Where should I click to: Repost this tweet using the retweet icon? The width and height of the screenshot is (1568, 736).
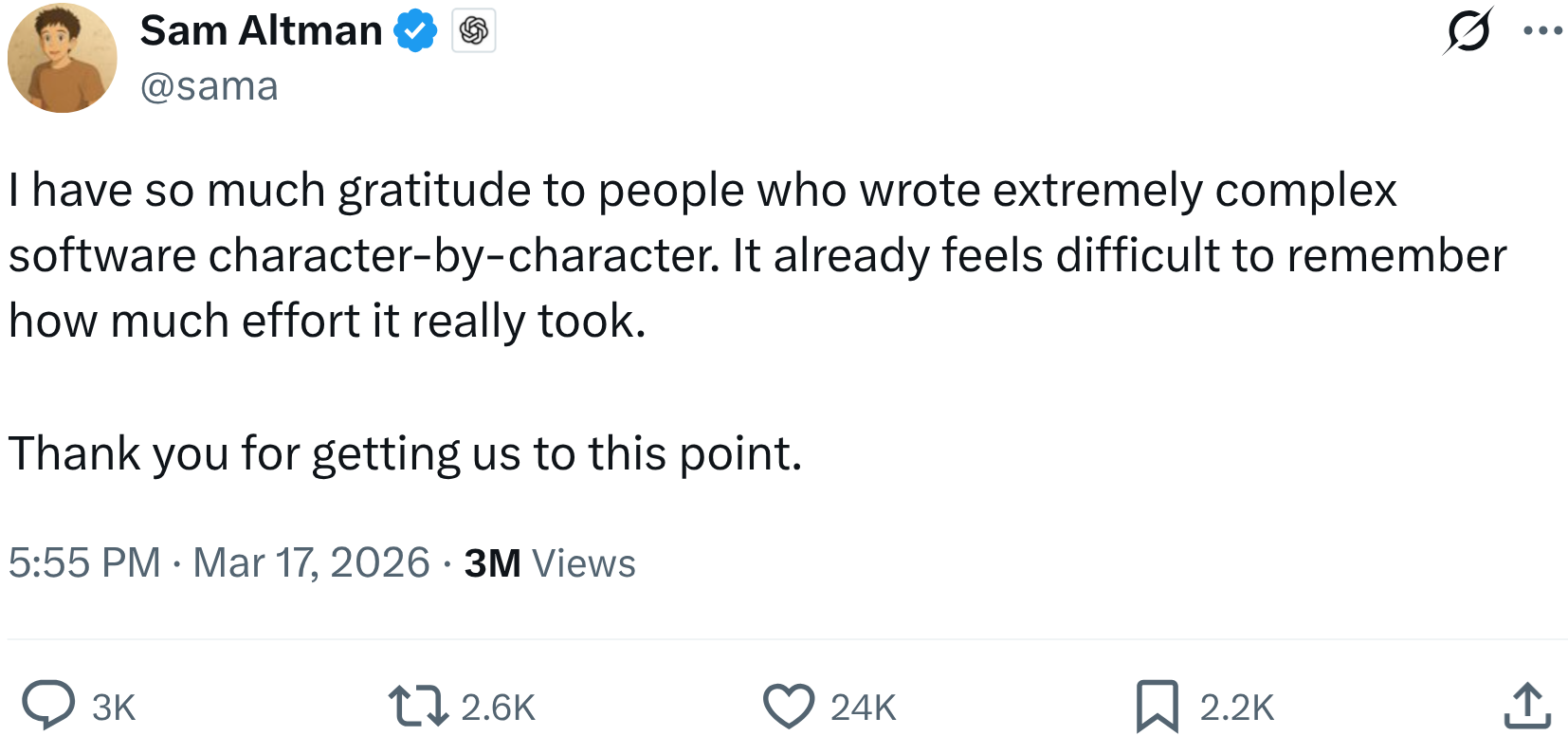[x=418, y=707]
